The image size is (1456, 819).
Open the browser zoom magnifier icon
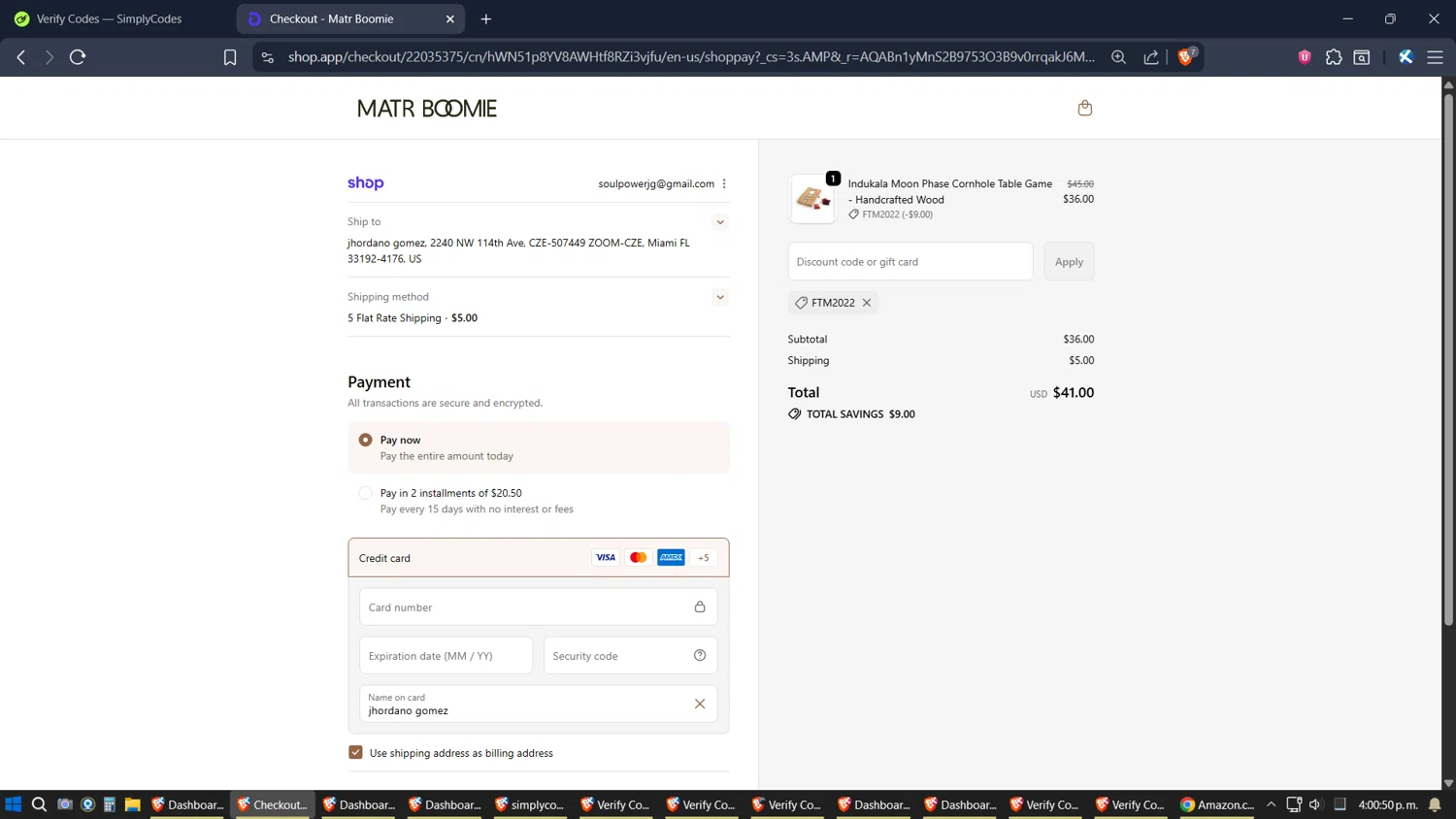pos(1118,57)
